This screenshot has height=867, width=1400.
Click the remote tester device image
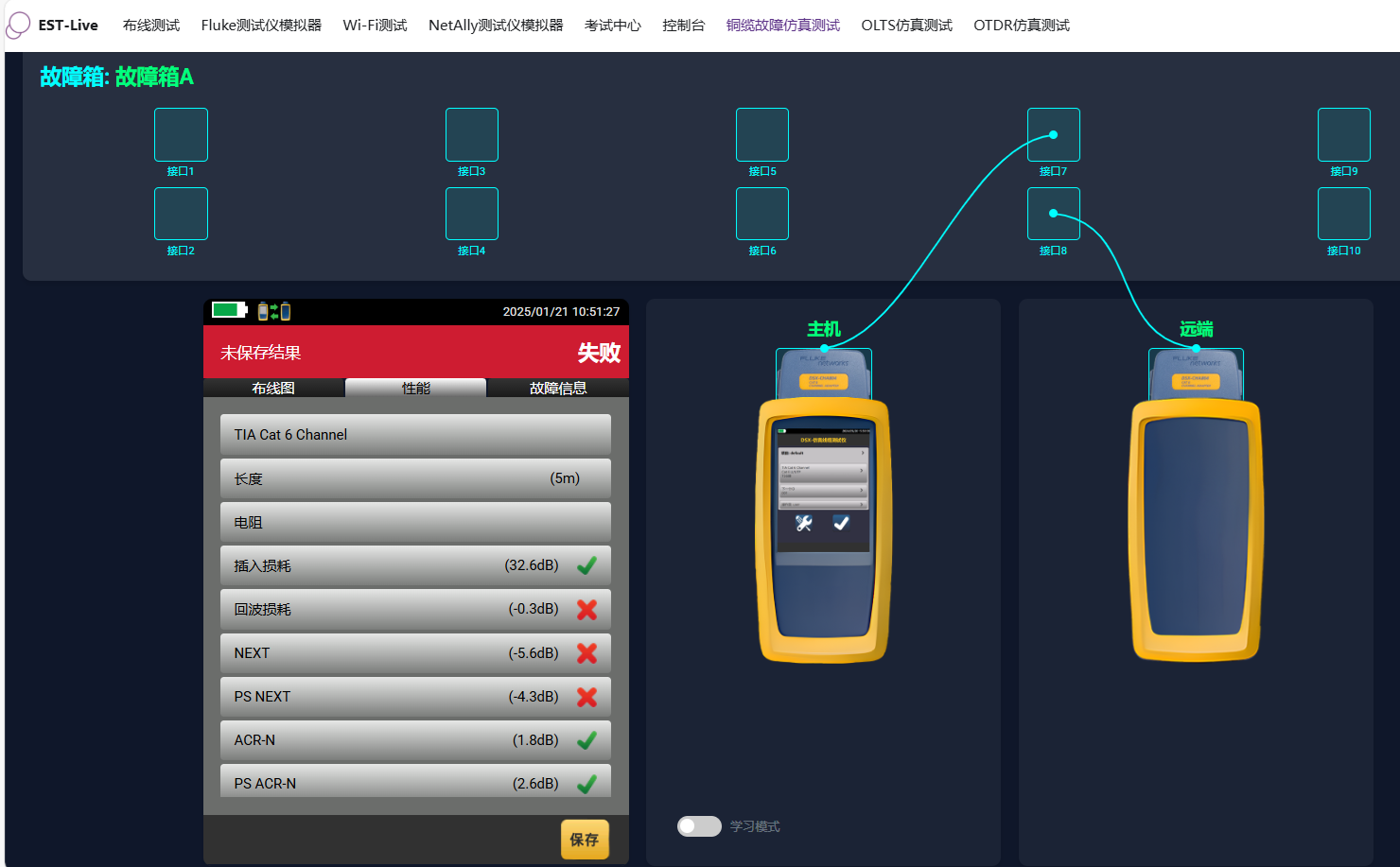click(1196, 506)
